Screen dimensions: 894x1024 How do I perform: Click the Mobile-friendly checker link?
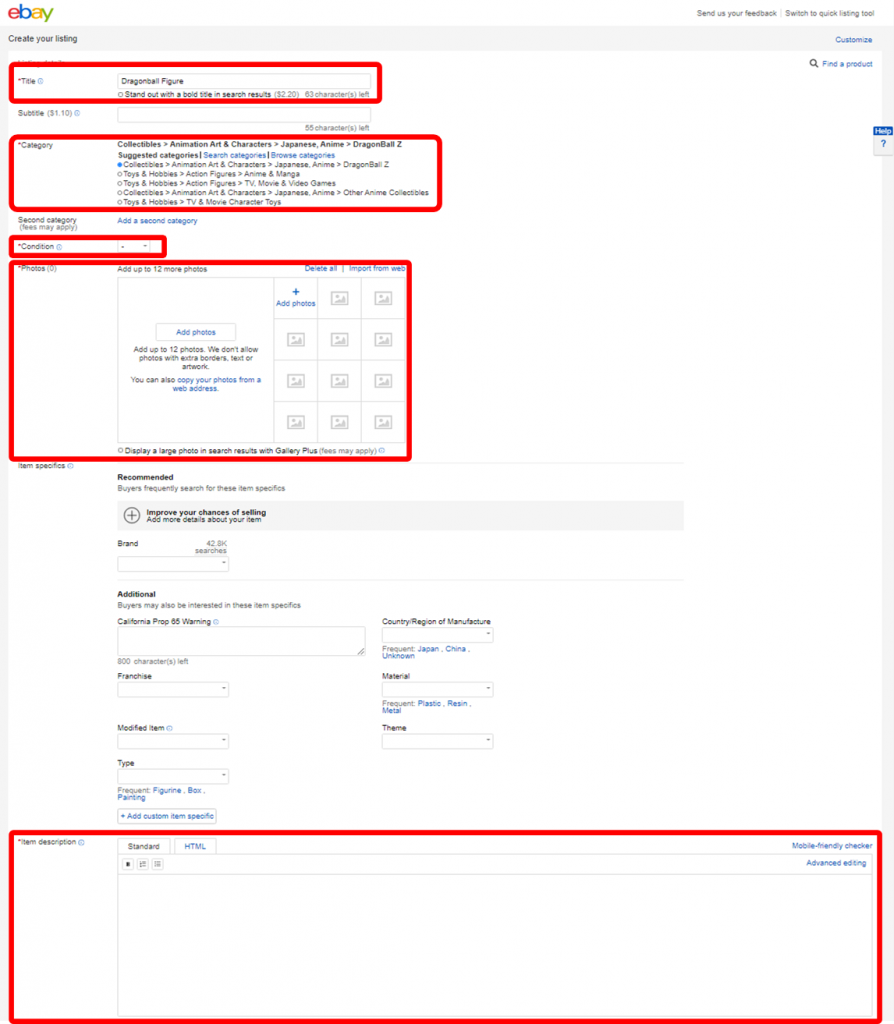coord(832,846)
